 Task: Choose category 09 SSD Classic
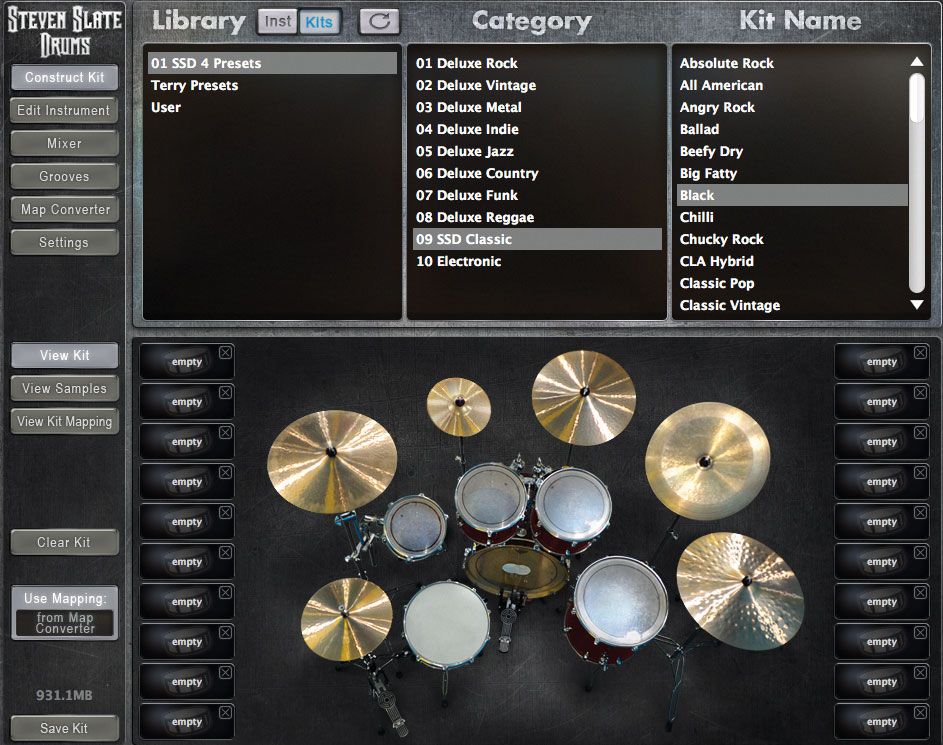pyautogui.click(x=538, y=239)
